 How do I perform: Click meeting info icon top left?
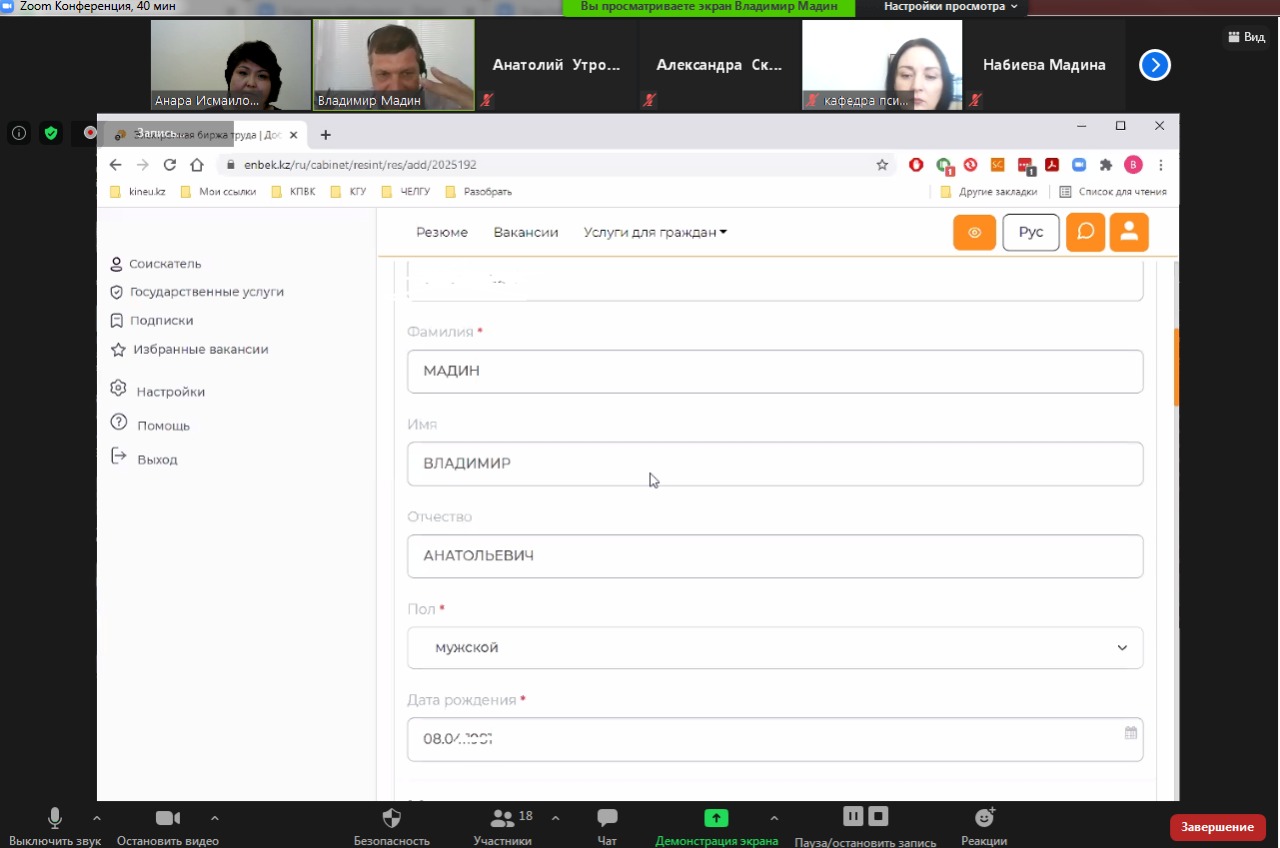(x=19, y=132)
